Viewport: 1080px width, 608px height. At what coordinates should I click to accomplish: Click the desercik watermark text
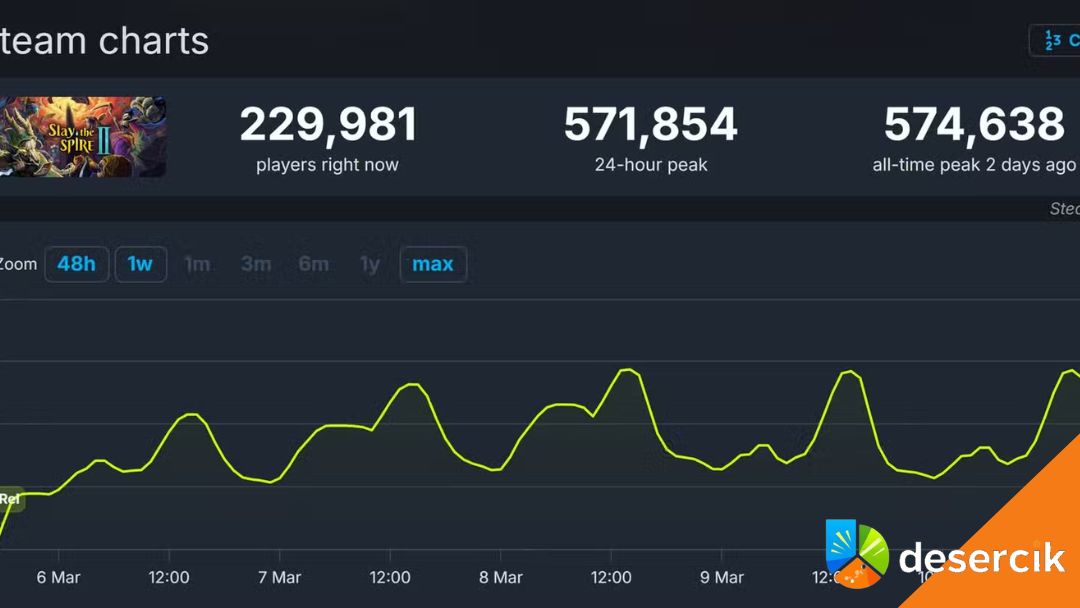981,559
